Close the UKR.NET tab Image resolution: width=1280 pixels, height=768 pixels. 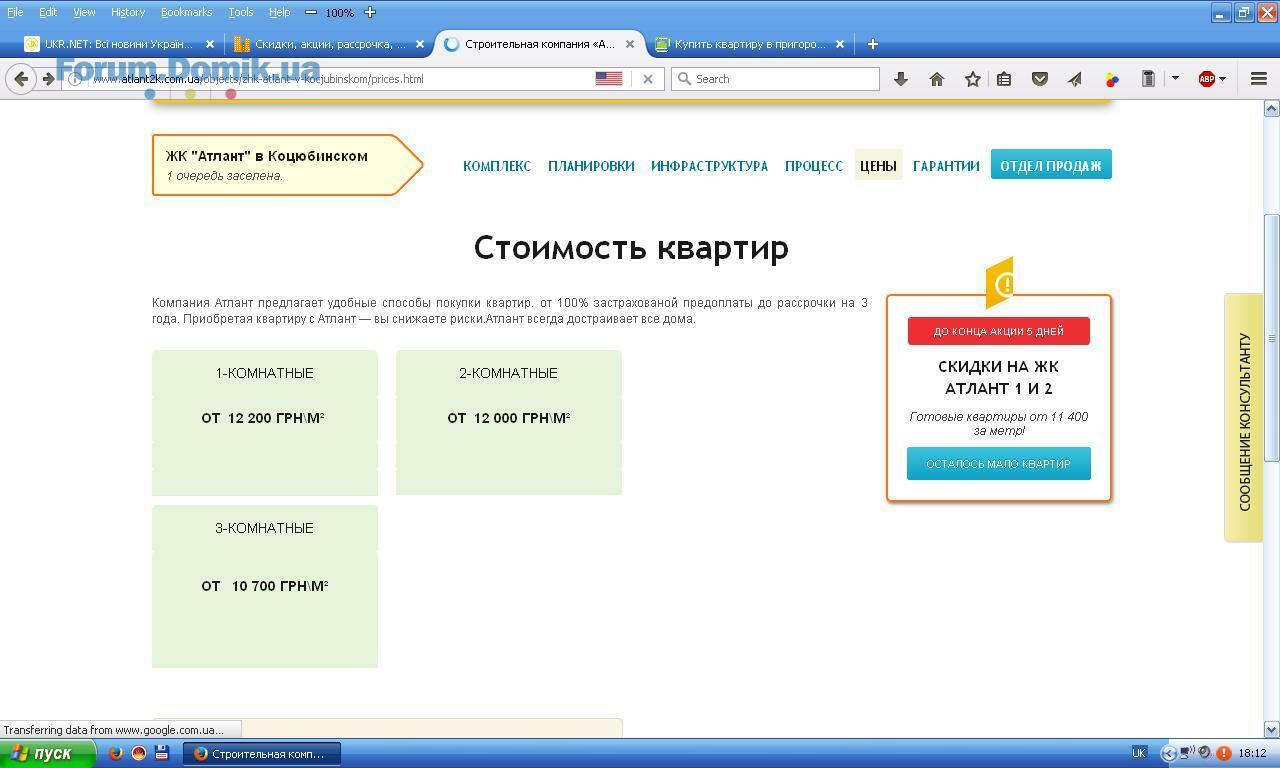(x=210, y=44)
